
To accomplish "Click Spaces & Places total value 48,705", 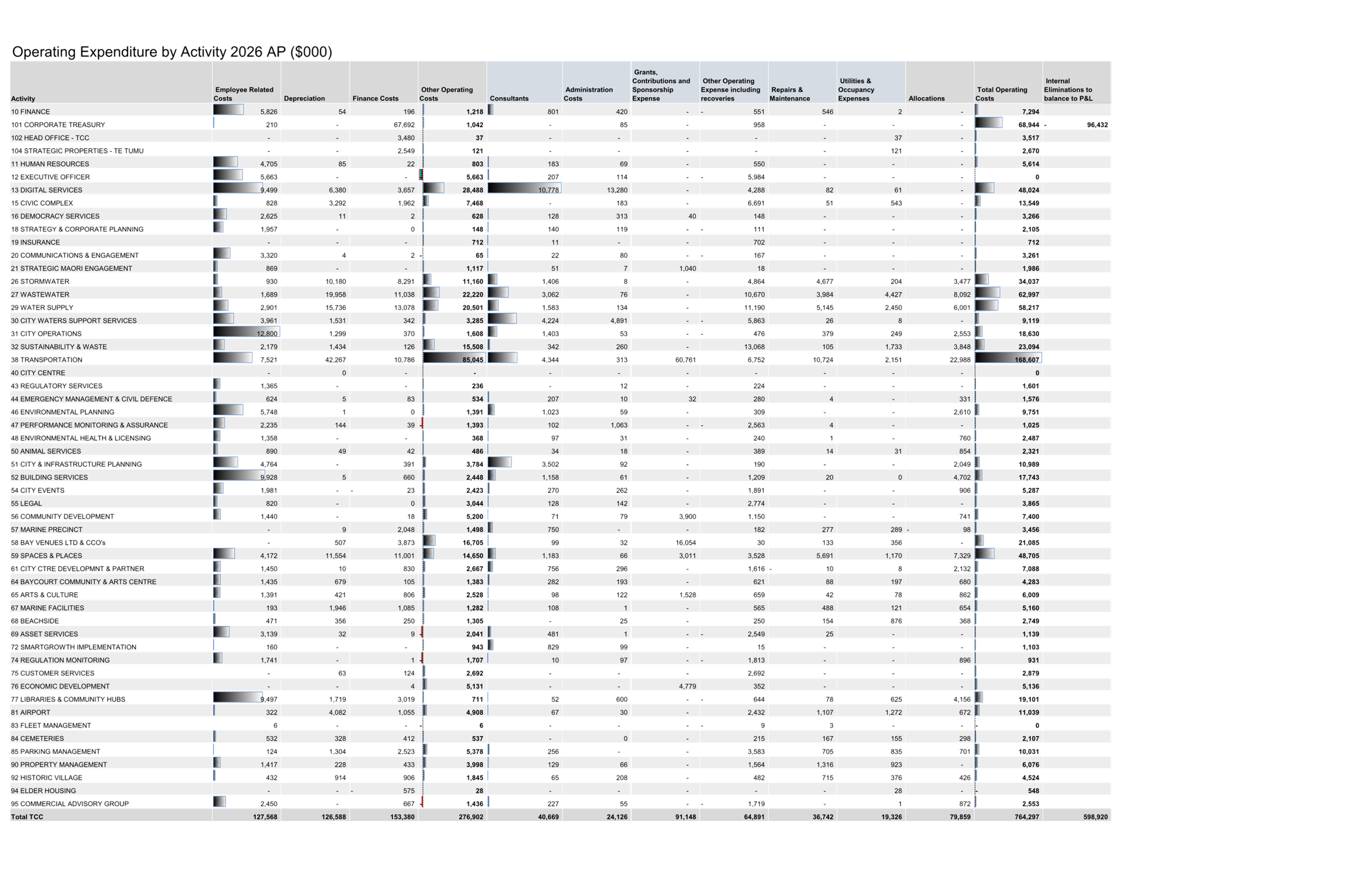I will pyautogui.click(x=1028, y=556).
